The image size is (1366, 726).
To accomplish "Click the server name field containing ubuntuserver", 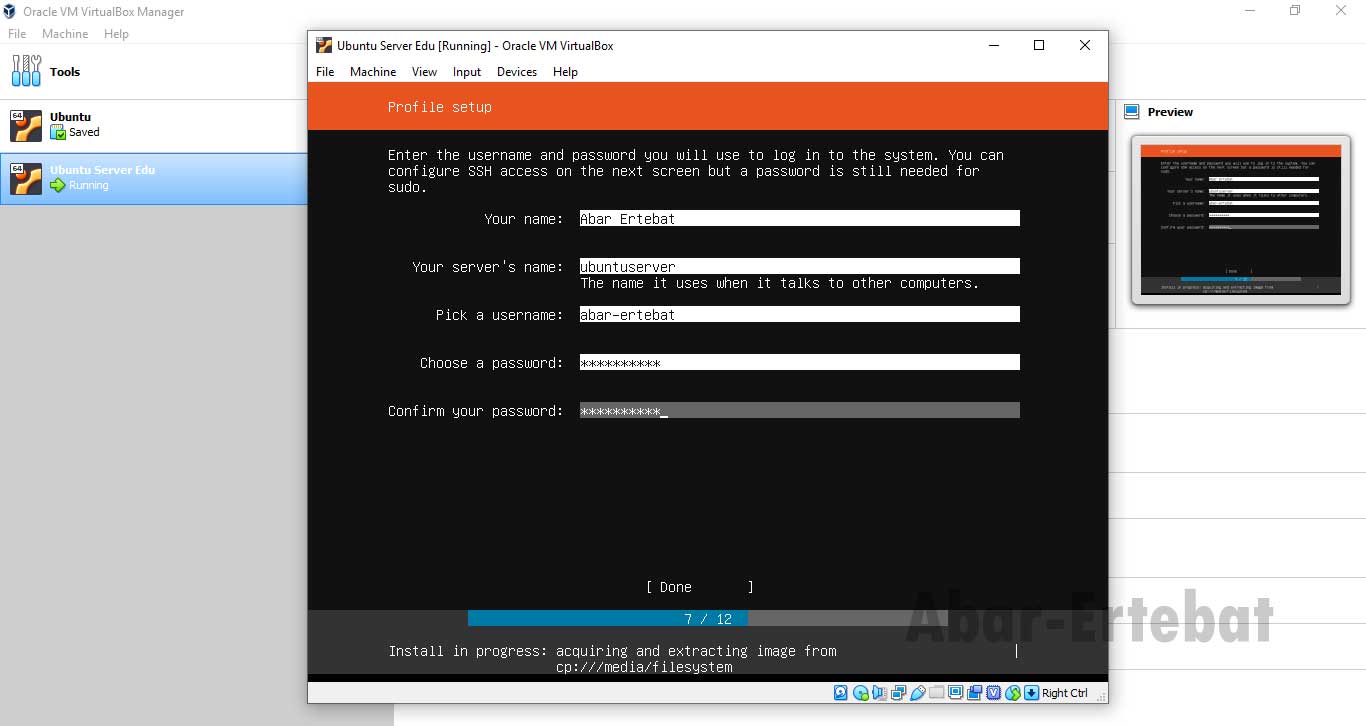I will coord(800,266).
